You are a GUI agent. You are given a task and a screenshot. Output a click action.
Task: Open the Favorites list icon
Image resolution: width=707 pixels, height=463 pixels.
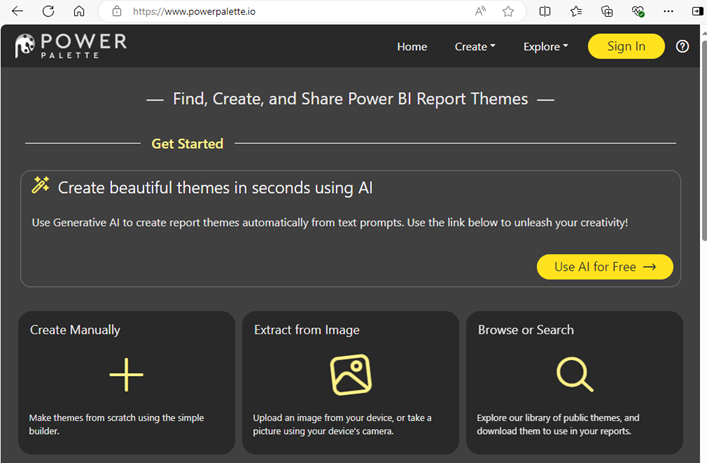click(576, 11)
